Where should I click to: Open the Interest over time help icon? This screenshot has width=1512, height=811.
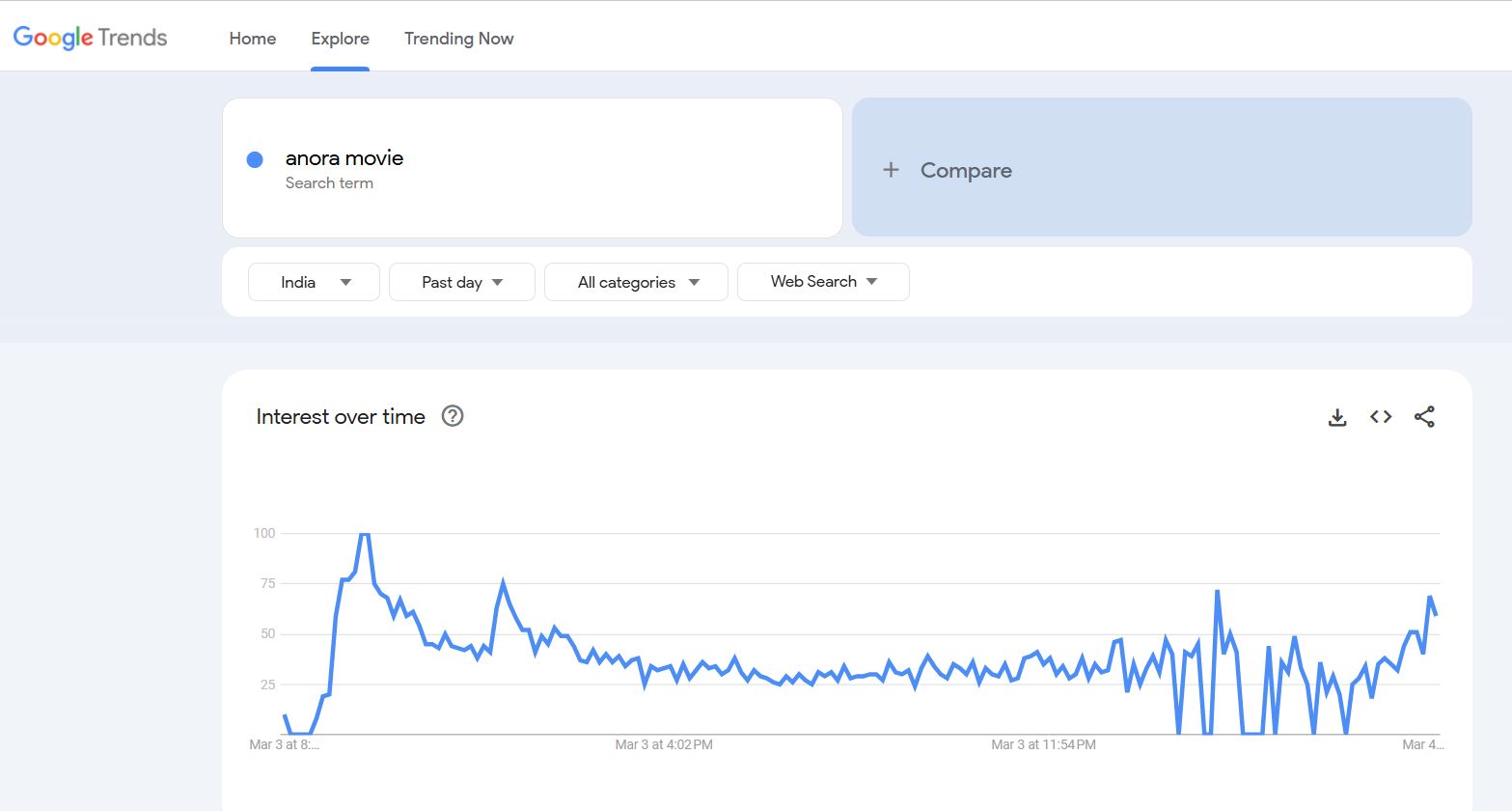453,416
